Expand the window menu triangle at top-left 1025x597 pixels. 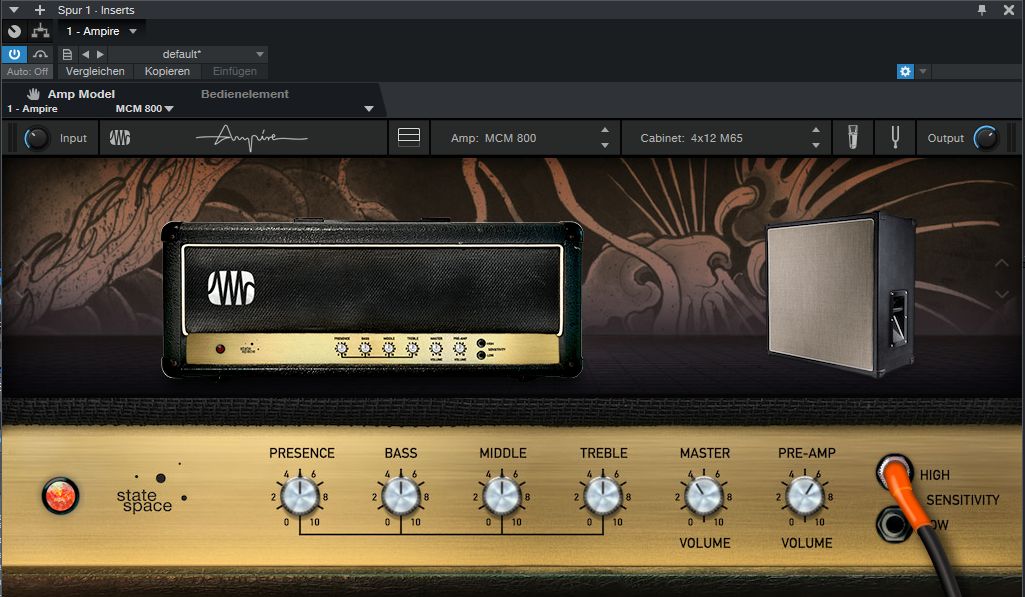click(x=14, y=10)
